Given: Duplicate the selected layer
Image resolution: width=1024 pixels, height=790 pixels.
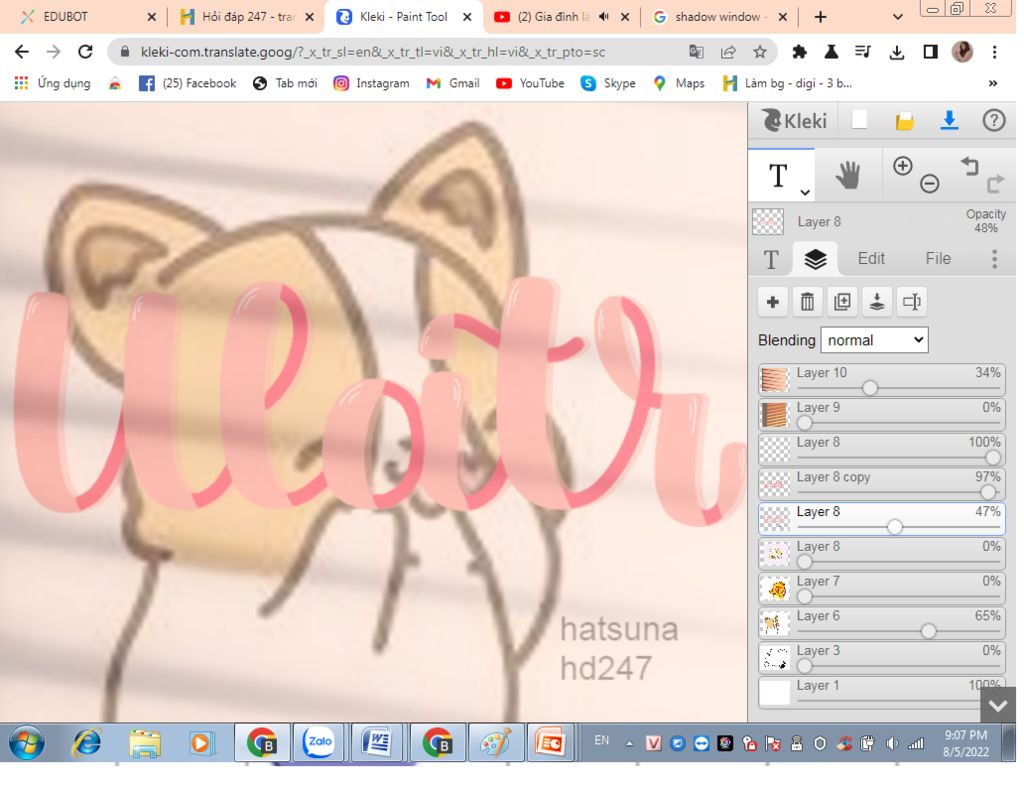Looking at the screenshot, I should point(842,302).
